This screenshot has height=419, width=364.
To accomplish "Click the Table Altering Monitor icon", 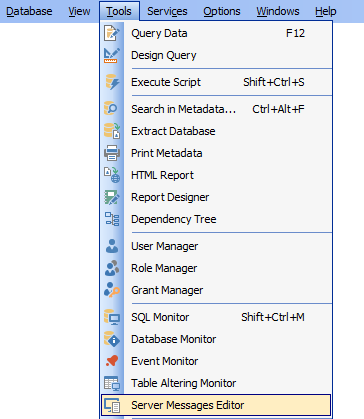I will click(x=112, y=383).
